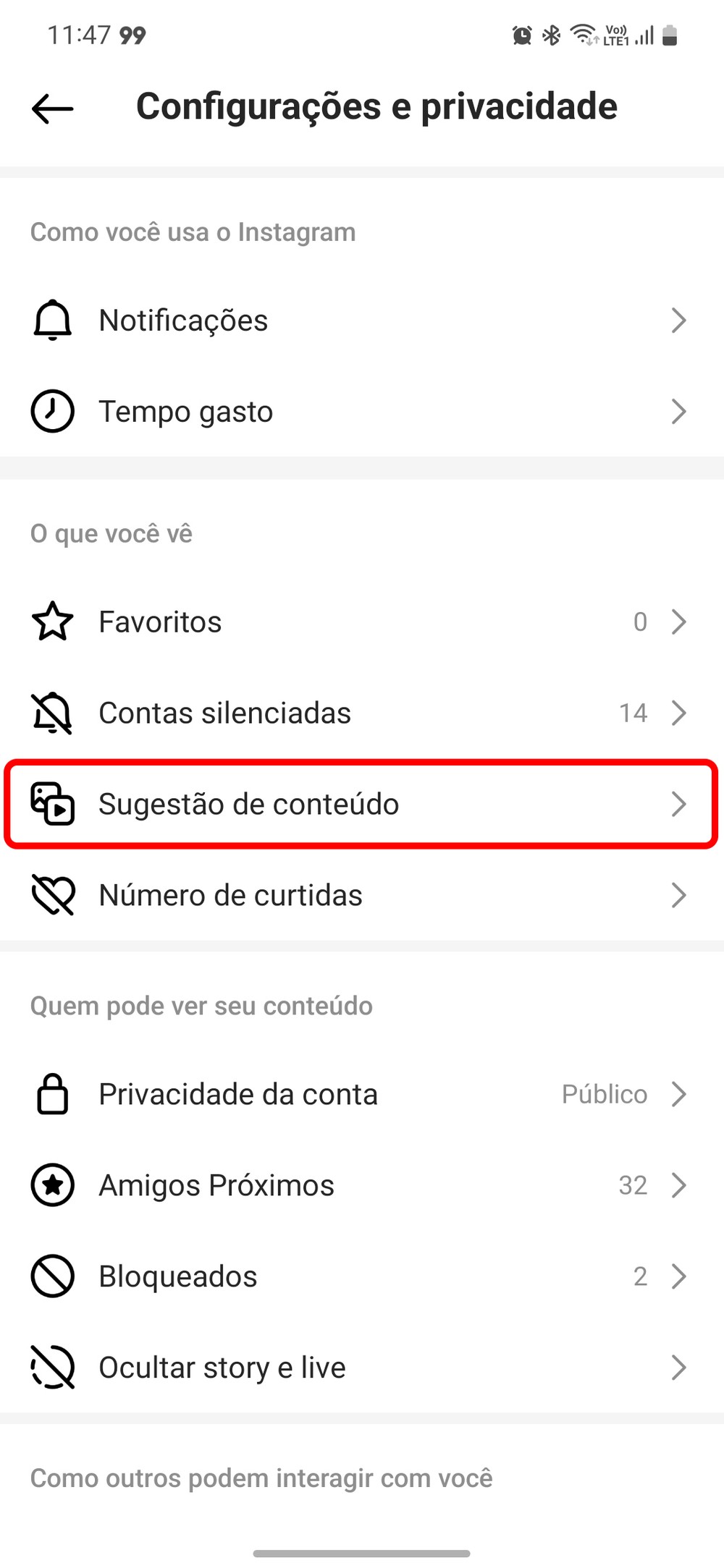Tap the Privacidade da conta lock icon

point(52,1094)
